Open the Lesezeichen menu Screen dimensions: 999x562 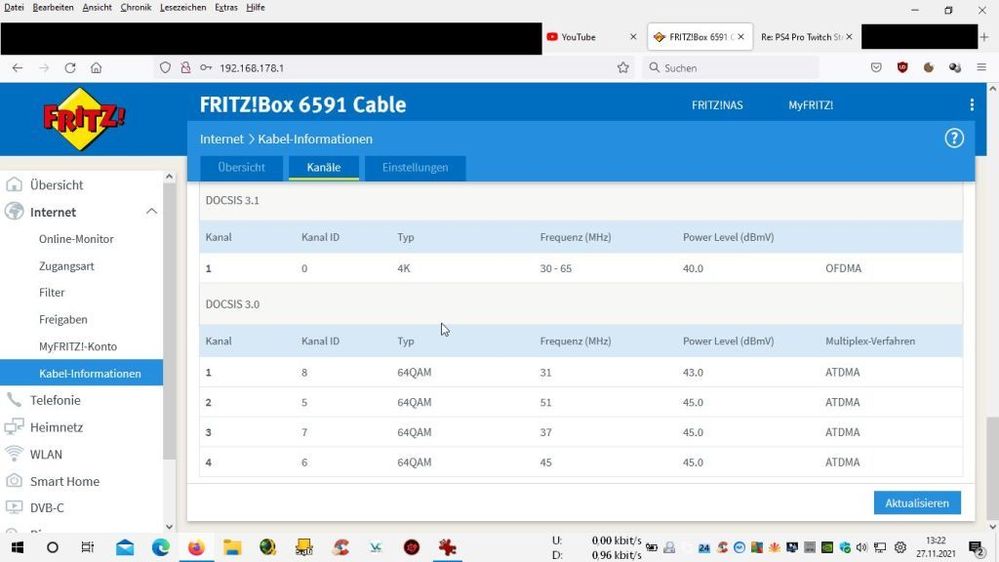(183, 8)
